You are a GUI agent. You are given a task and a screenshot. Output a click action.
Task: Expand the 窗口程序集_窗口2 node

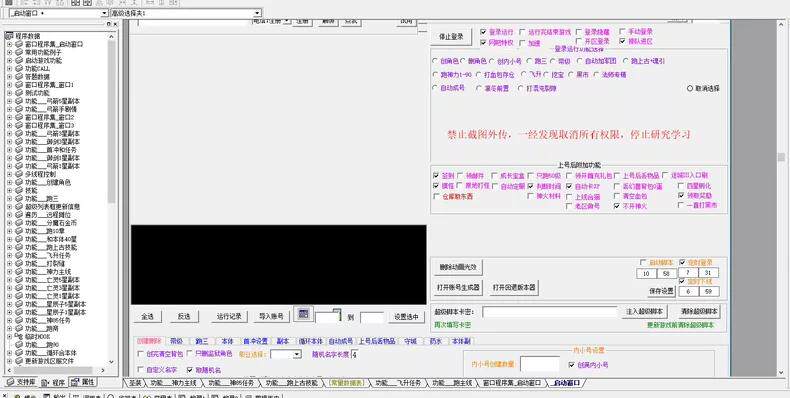click(x=9, y=117)
